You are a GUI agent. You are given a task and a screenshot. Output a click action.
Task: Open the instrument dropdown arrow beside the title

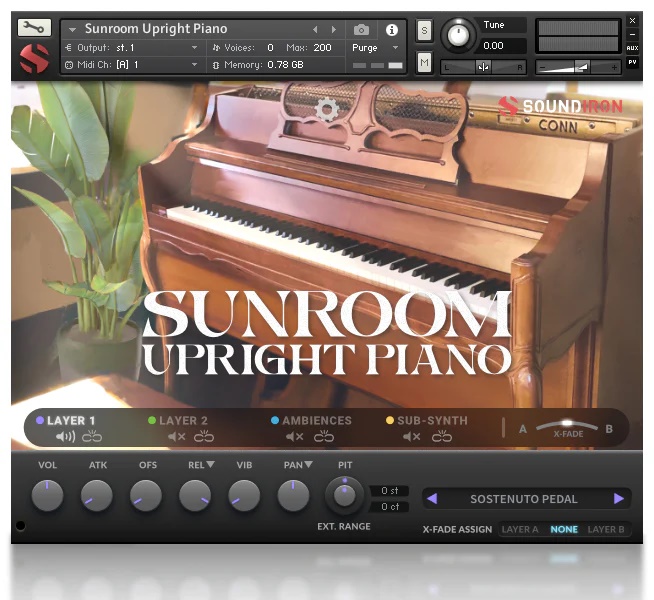(x=72, y=30)
